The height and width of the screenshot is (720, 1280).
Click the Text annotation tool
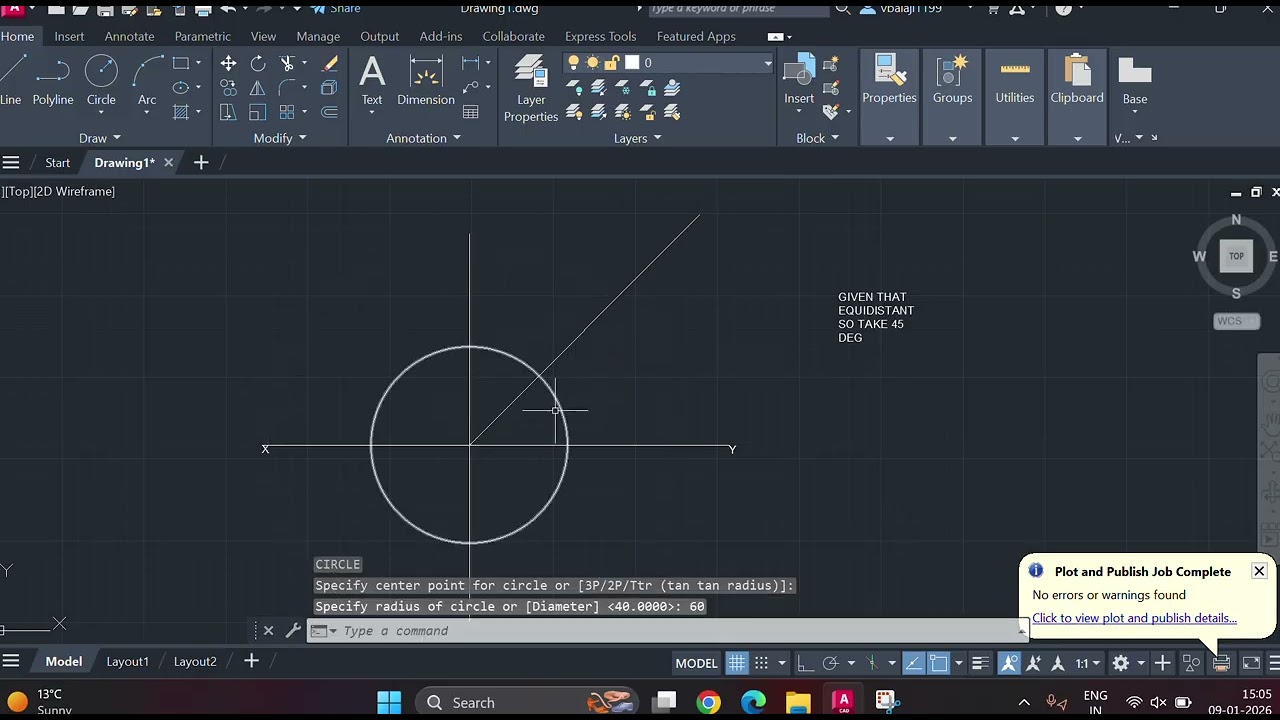click(x=372, y=80)
